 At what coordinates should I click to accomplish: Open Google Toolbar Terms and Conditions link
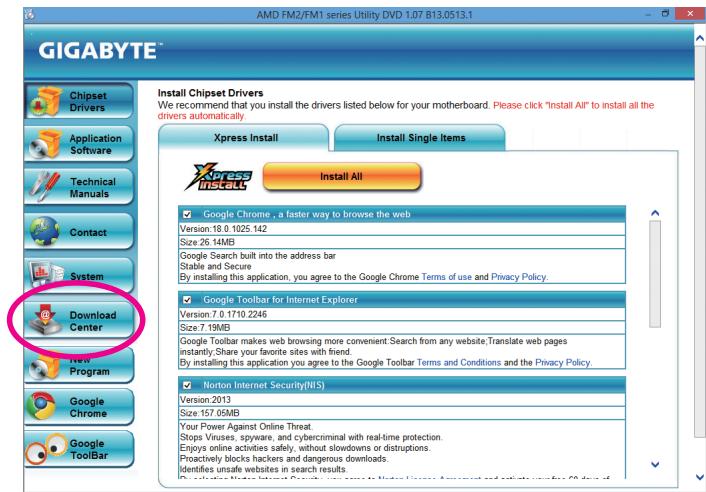pos(459,362)
